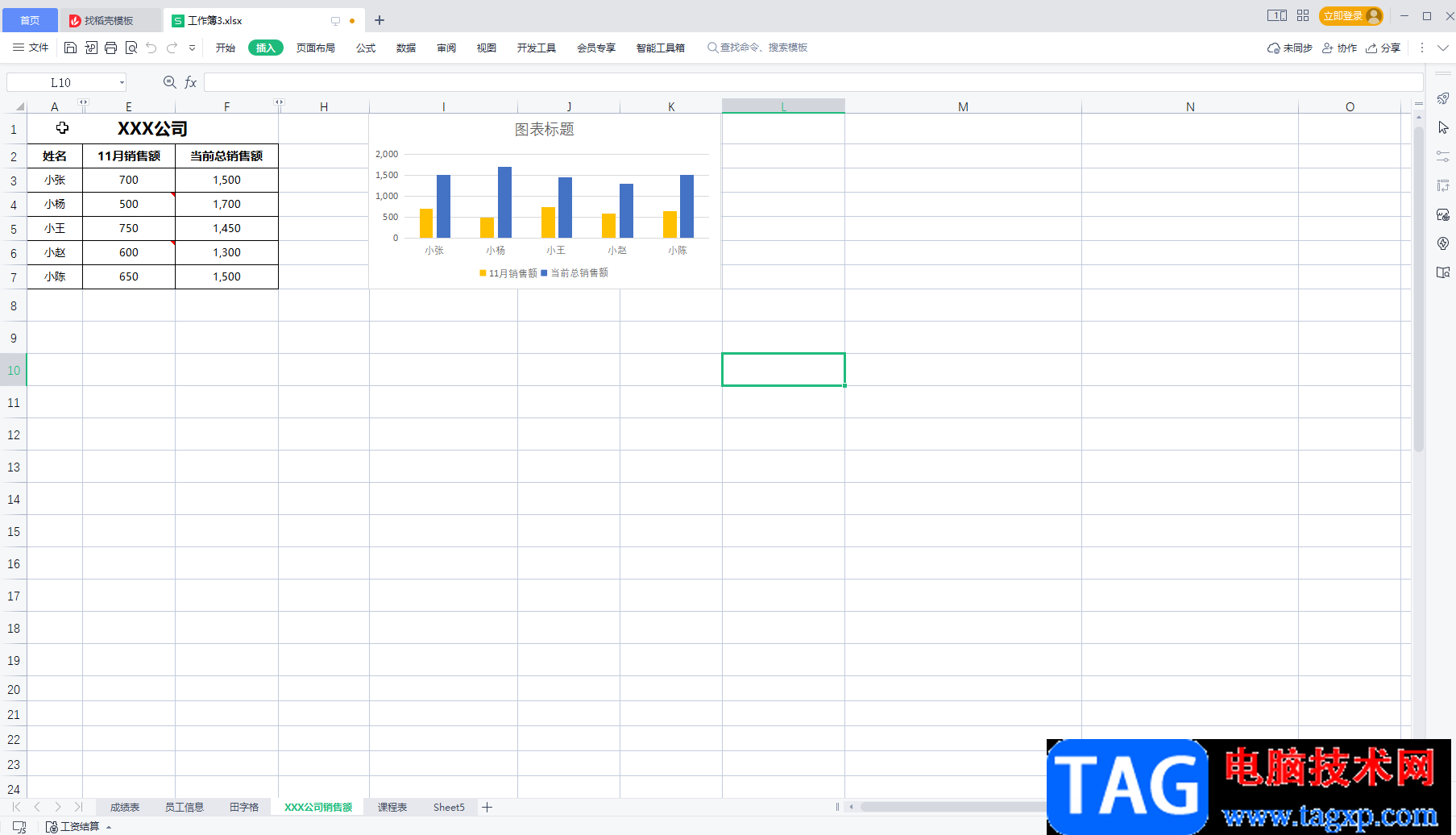The image size is (1456, 835).
Task: Add a new sheet with plus icon
Action: click(x=487, y=807)
